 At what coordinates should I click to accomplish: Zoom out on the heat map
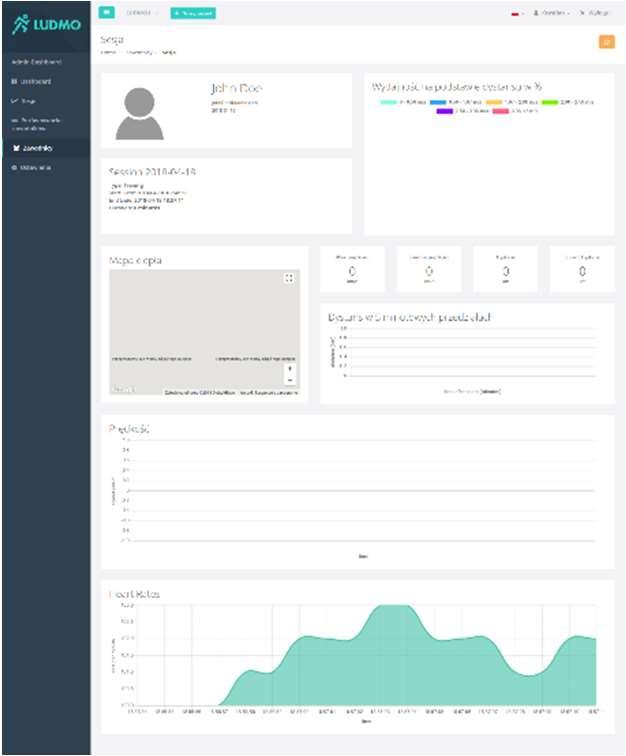point(290,380)
